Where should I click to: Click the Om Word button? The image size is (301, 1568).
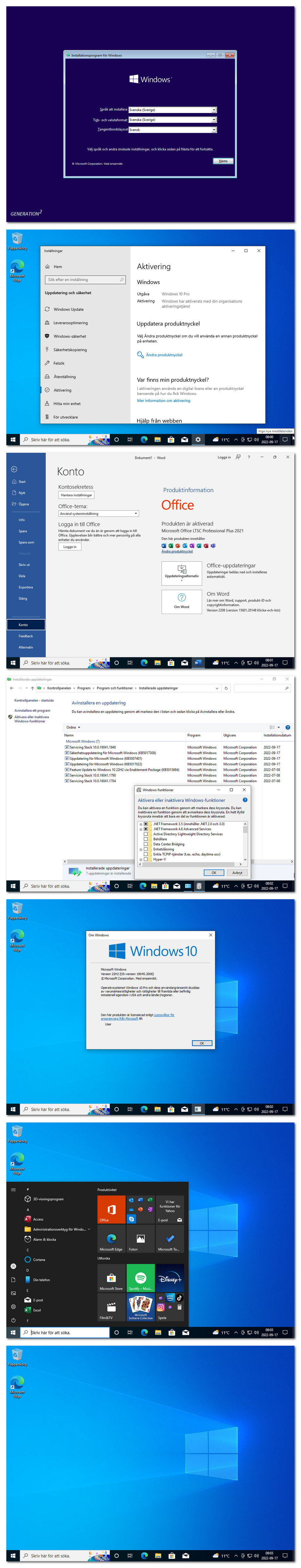click(182, 601)
